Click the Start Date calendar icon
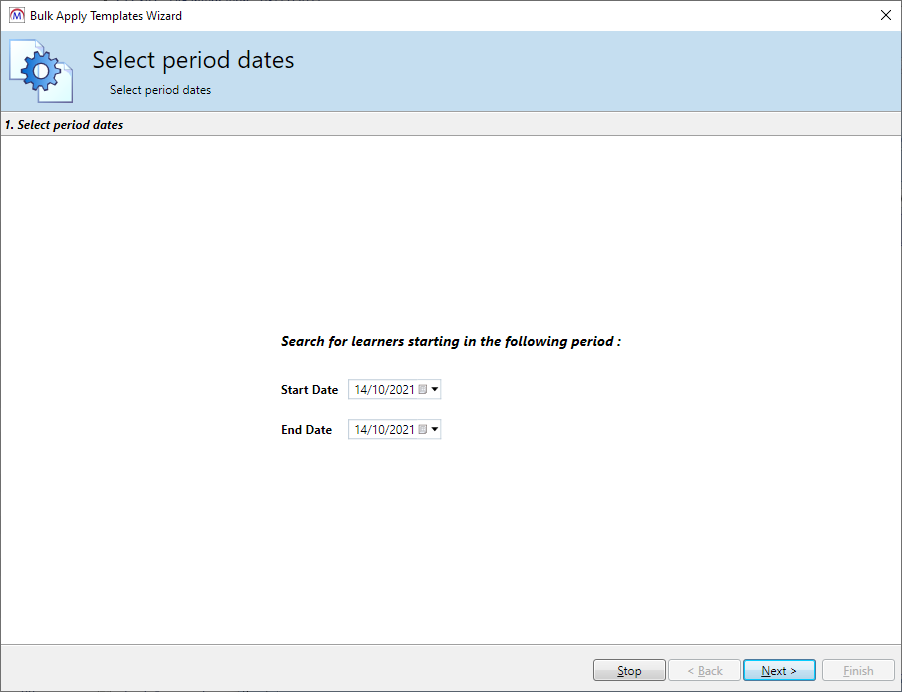The width and height of the screenshot is (902, 692). [x=422, y=390]
